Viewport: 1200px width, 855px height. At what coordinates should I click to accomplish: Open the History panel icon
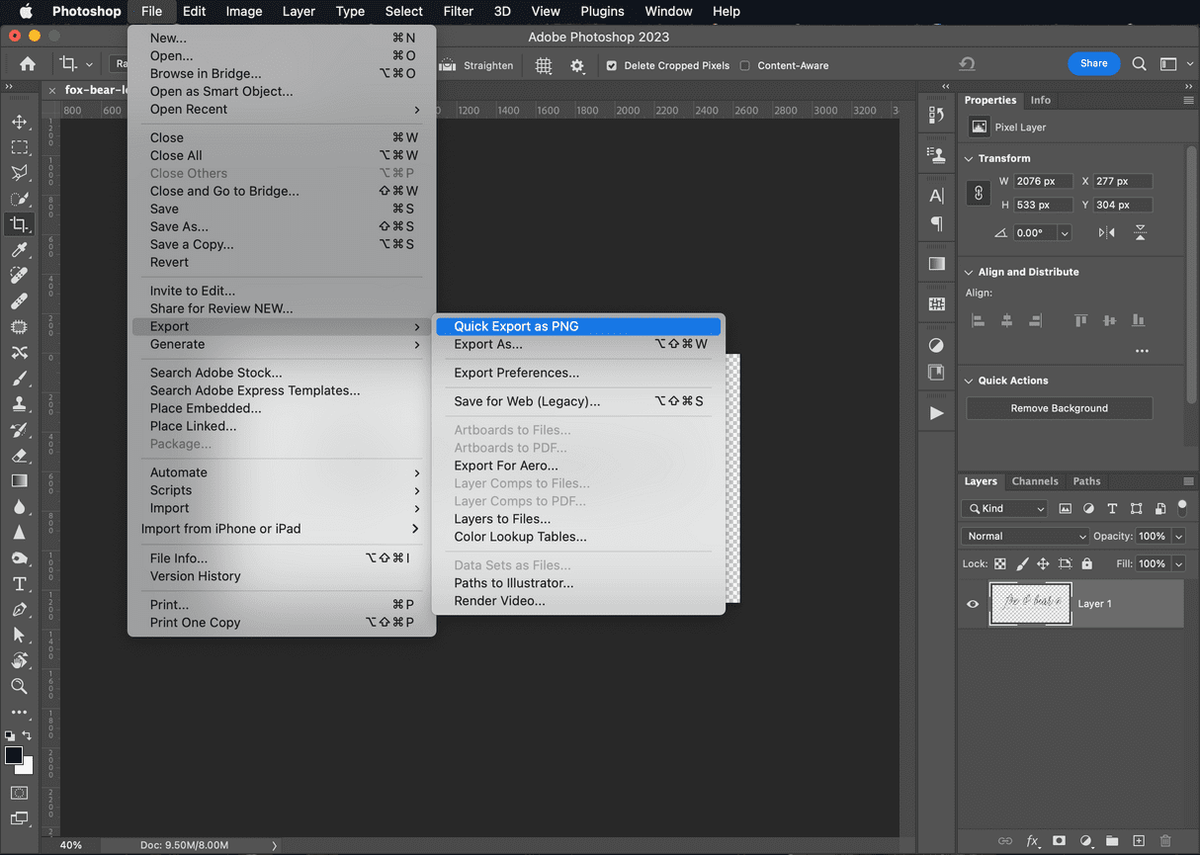(936, 115)
